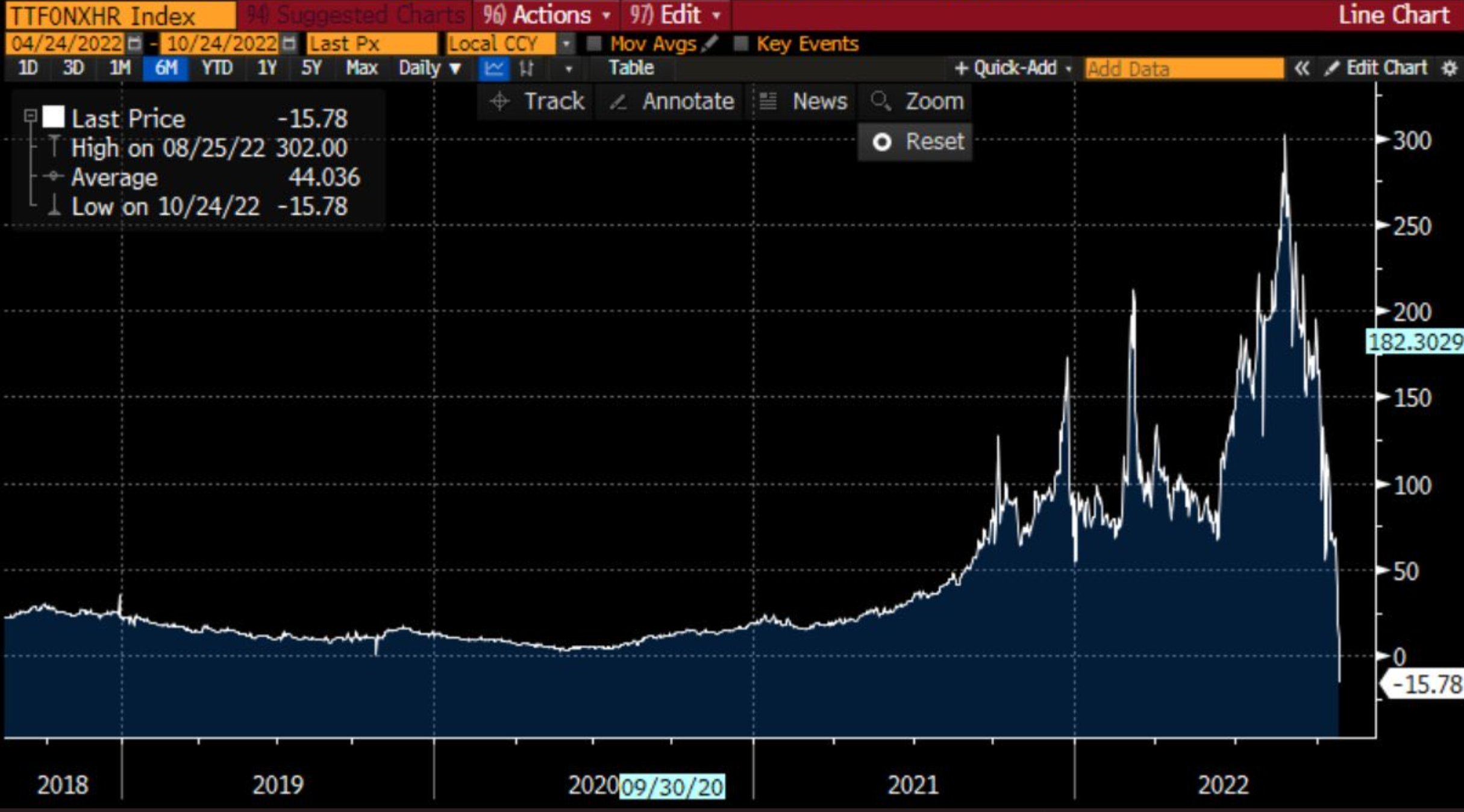Switch to the bar/candle chart icon
Screen dimensions: 1464x812
[527, 69]
